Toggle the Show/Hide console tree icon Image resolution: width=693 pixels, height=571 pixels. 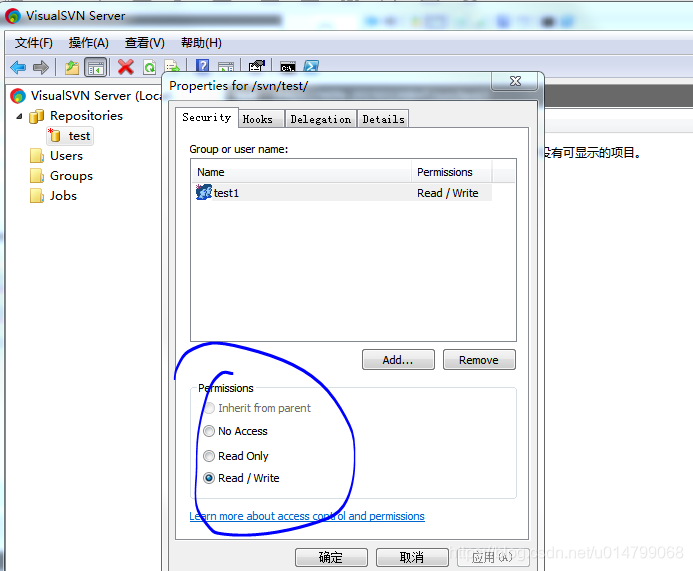96,68
